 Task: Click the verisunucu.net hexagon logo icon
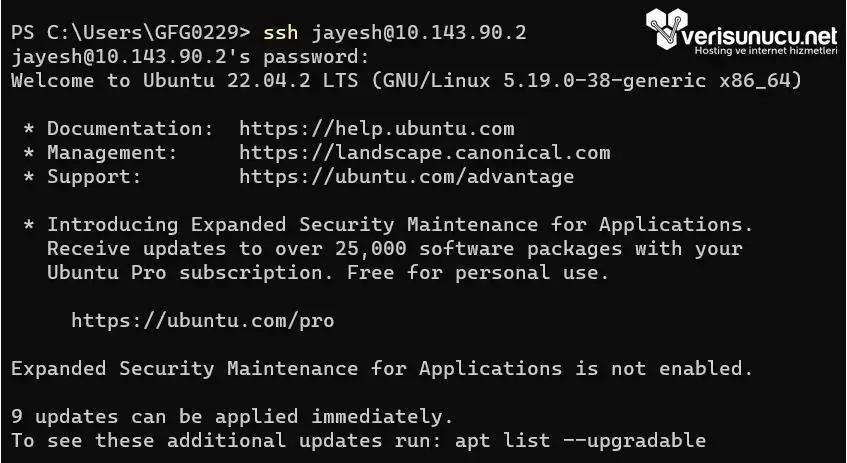tap(667, 29)
